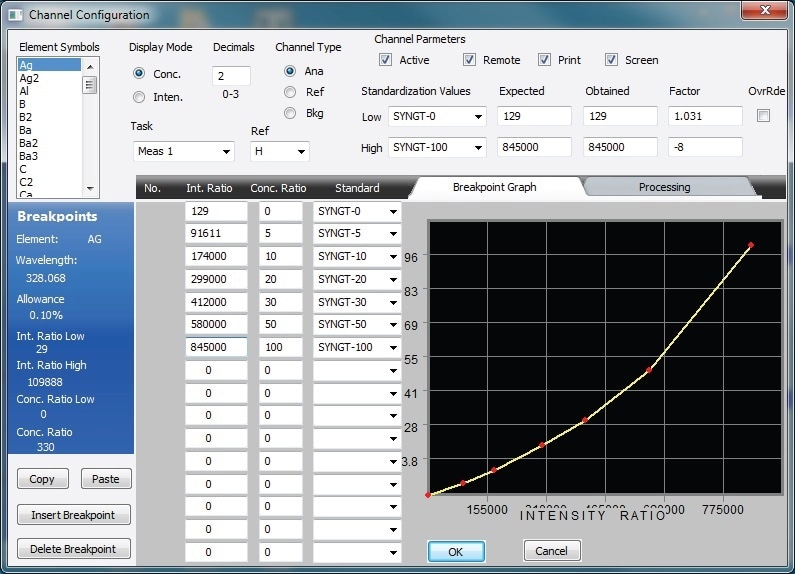795x574 pixels.
Task: Open the SYNGT-50 standard dropdown
Action: [393, 325]
